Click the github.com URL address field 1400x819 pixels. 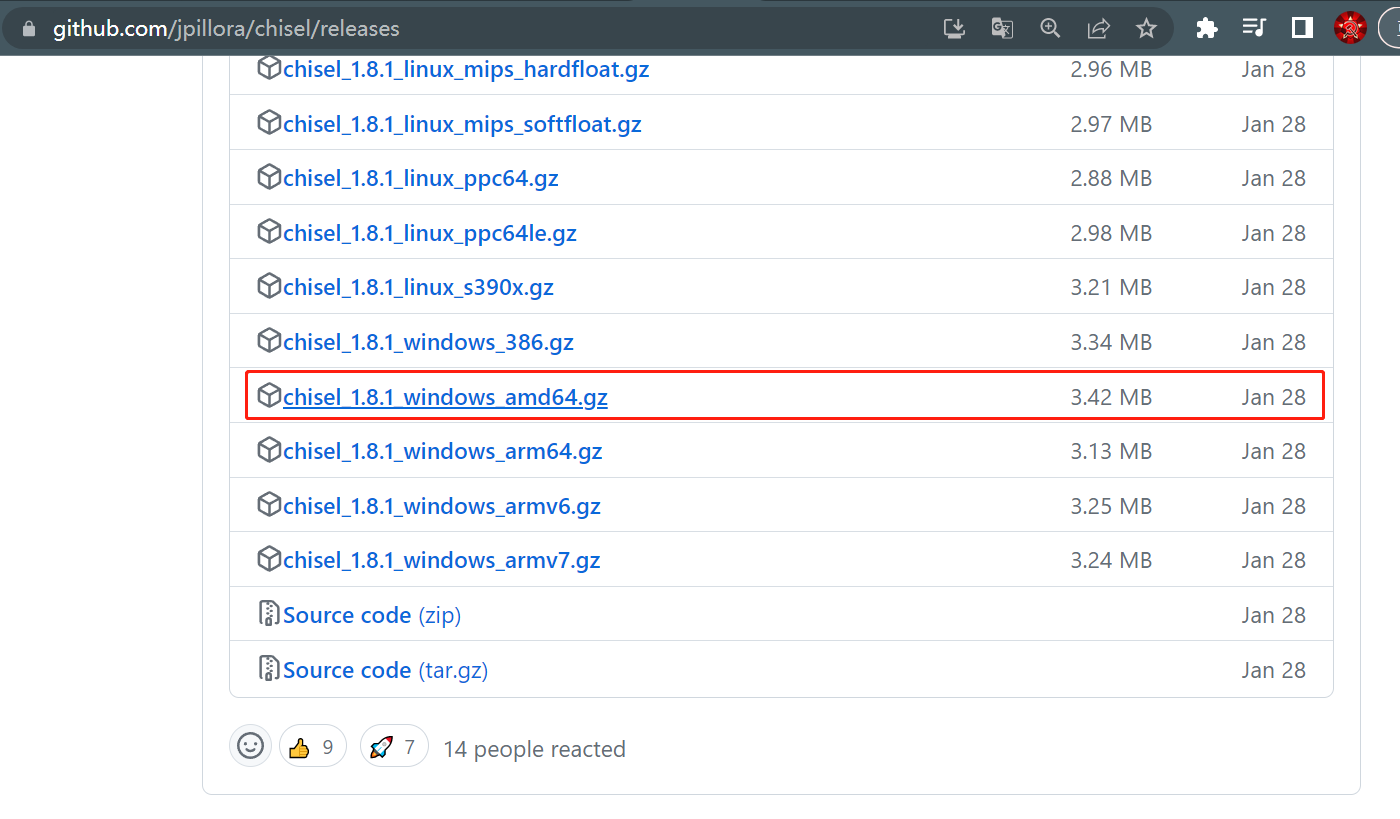(226, 29)
